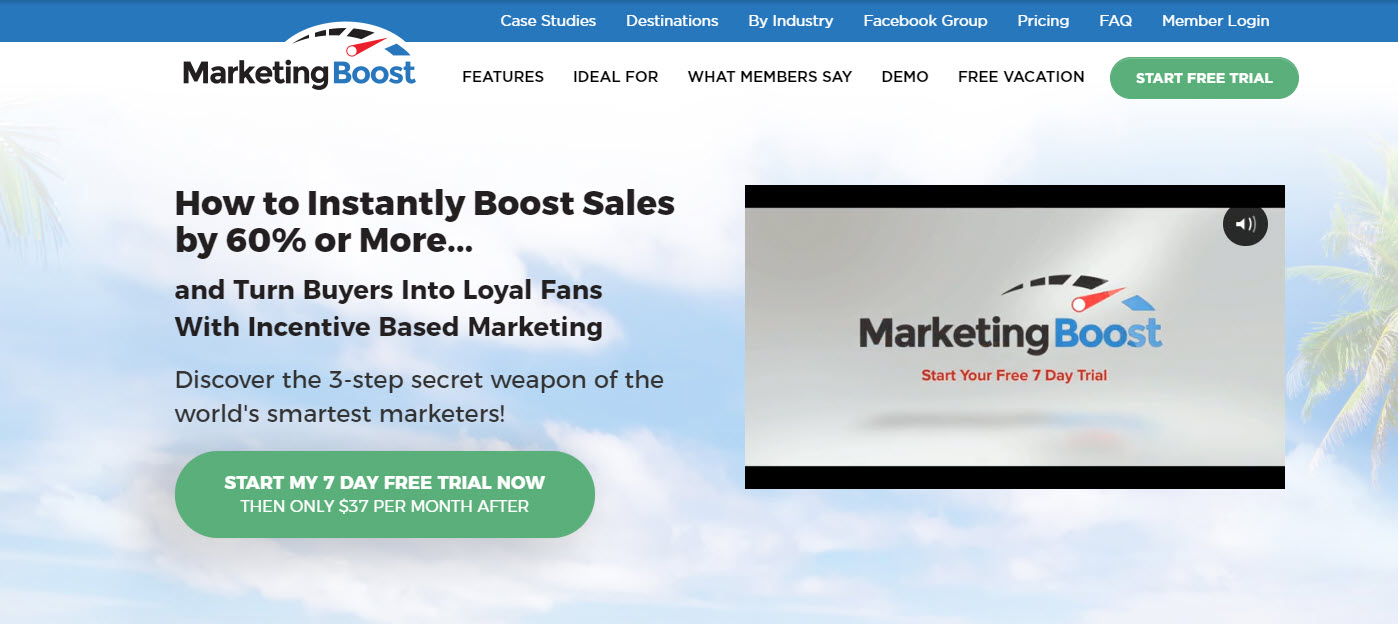The height and width of the screenshot is (624, 1398).
Task: Click the Marketing Boost logo in header
Action: point(299,60)
